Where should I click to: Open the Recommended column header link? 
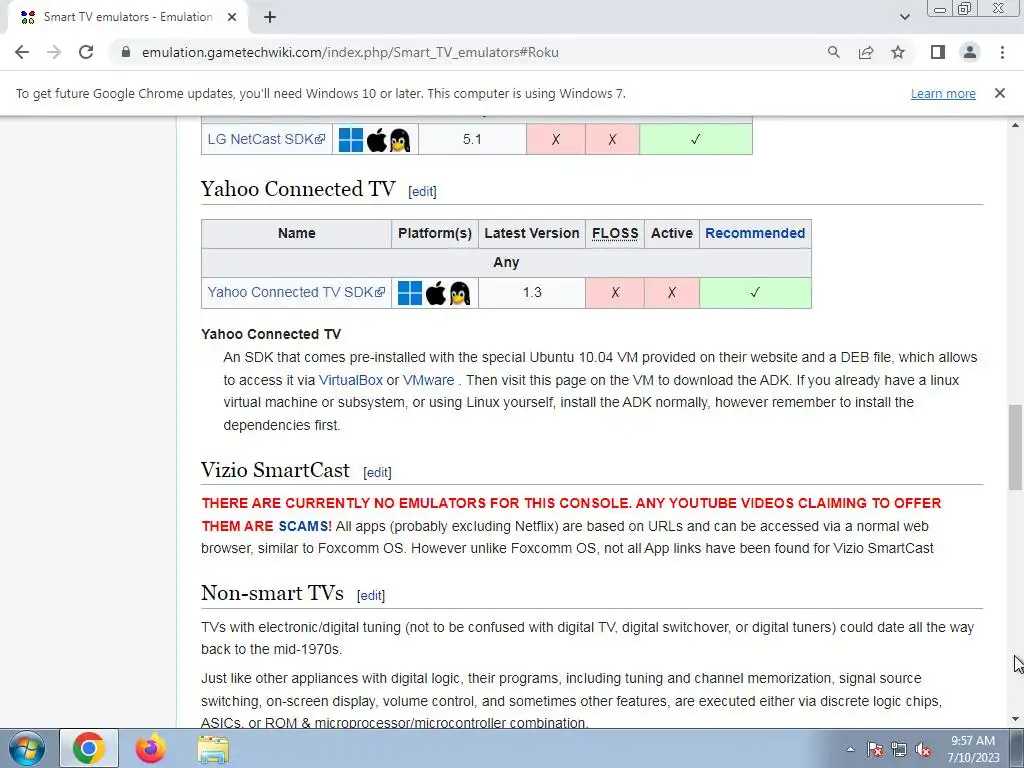click(x=755, y=233)
